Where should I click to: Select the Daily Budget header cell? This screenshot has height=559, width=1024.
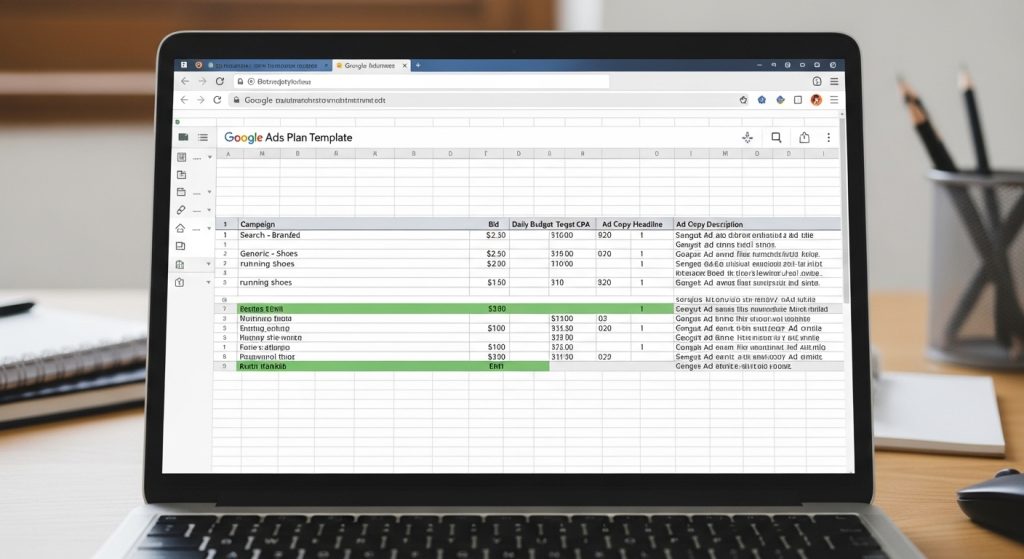532,224
